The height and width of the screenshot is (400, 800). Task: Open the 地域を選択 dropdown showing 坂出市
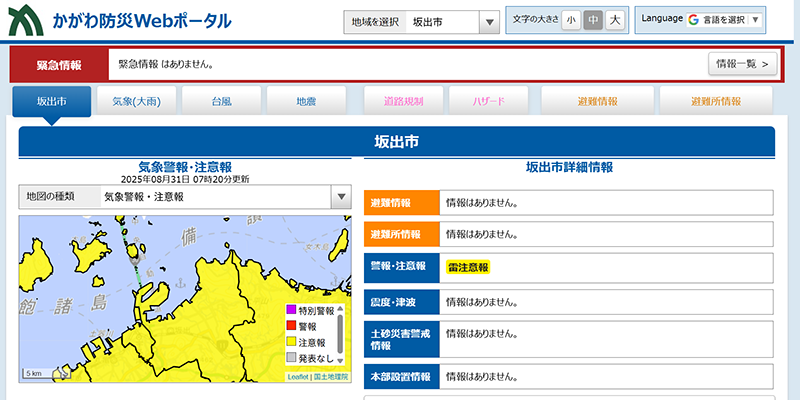(x=421, y=22)
